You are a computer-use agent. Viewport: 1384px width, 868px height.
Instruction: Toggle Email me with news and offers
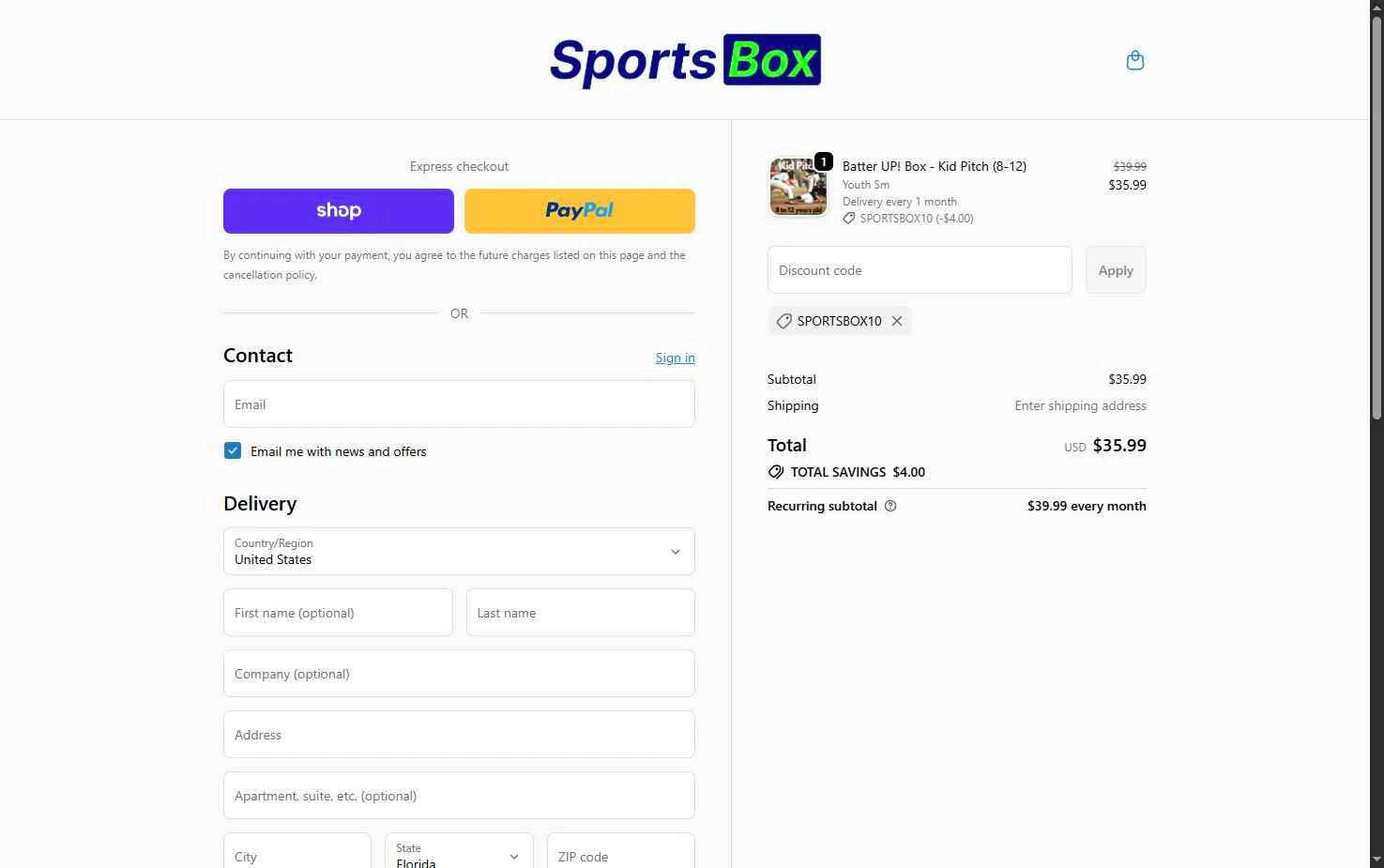pos(233,450)
